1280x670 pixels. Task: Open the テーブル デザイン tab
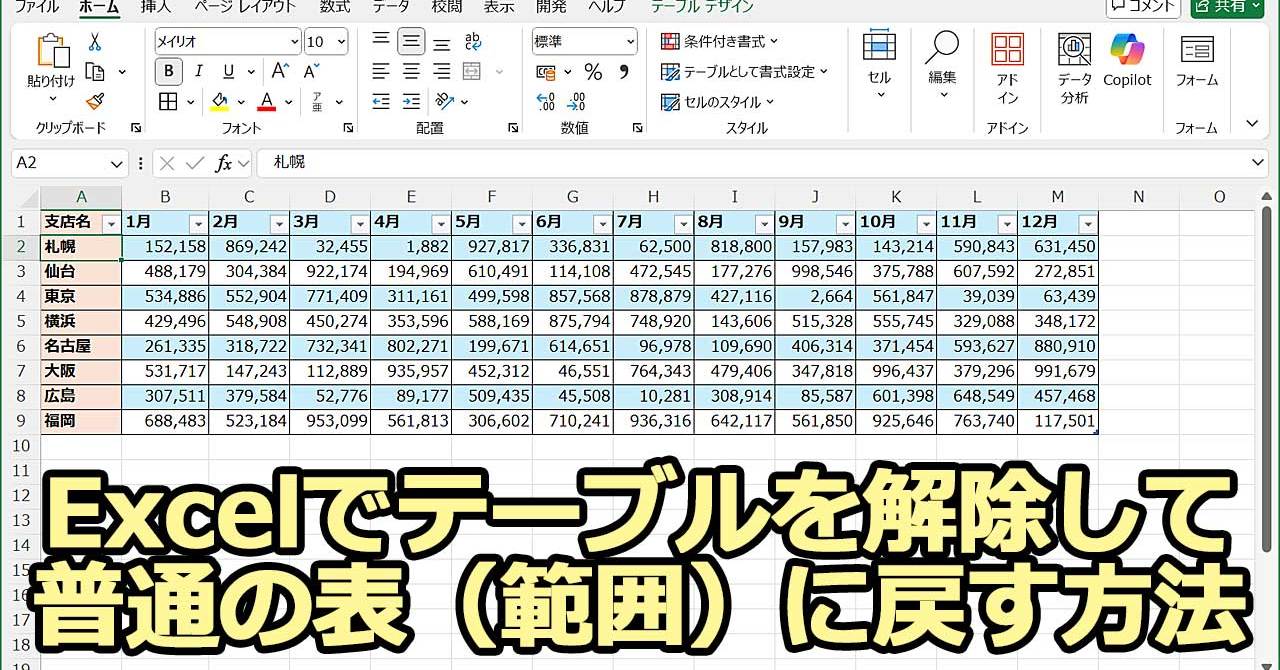(702, 7)
